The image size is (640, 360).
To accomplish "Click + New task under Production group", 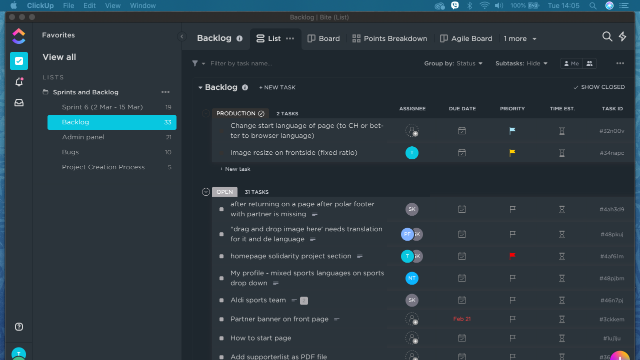I will [x=235, y=169].
